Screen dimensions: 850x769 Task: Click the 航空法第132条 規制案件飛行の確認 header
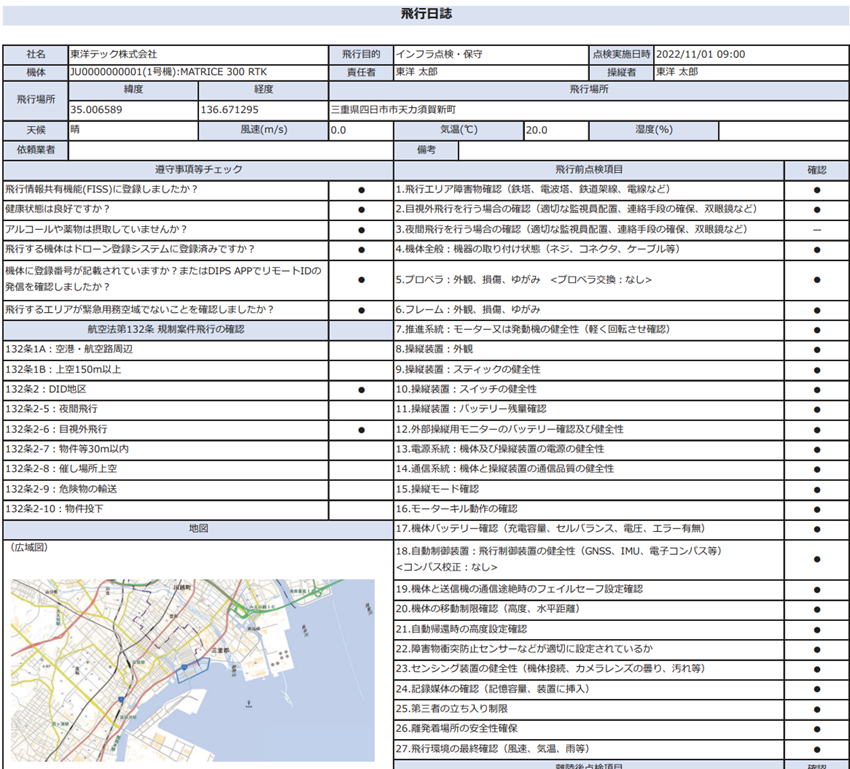coord(165,329)
